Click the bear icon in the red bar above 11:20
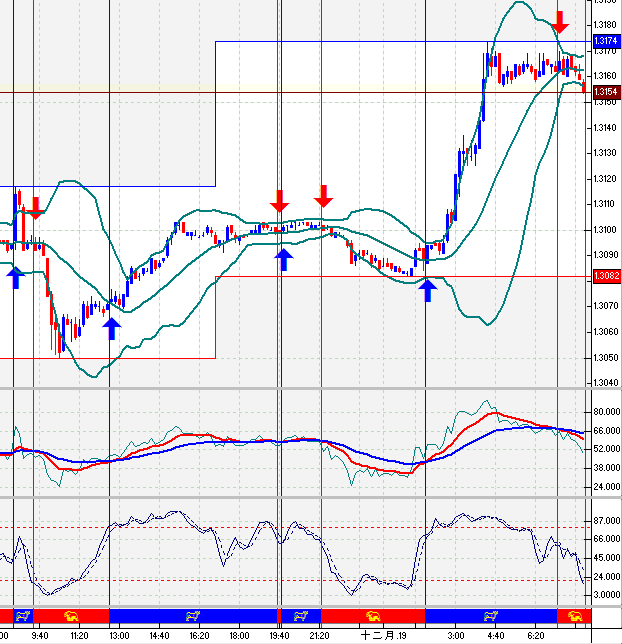622x644 pixels. (x=71, y=616)
